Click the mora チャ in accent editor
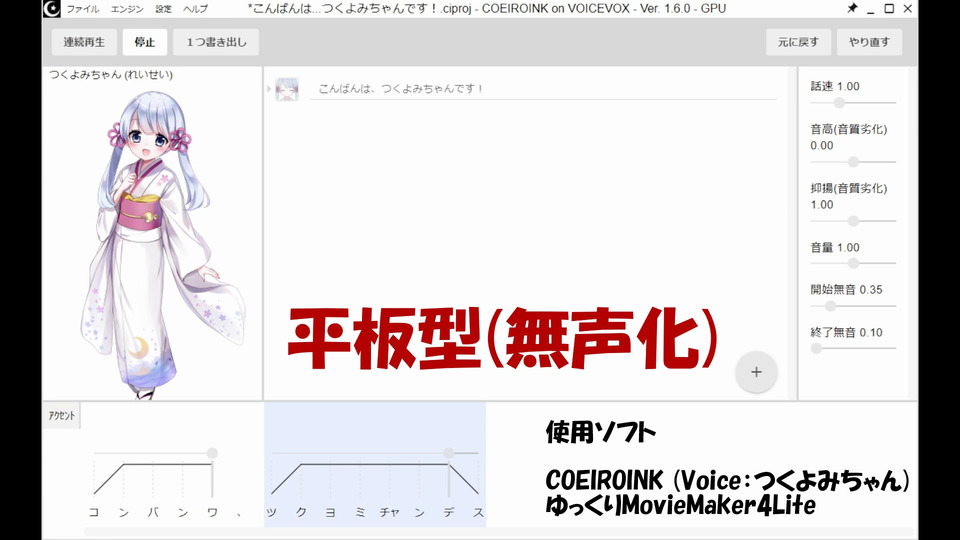Image resolution: width=960 pixels, height=540 pixels. pos(389,512)
